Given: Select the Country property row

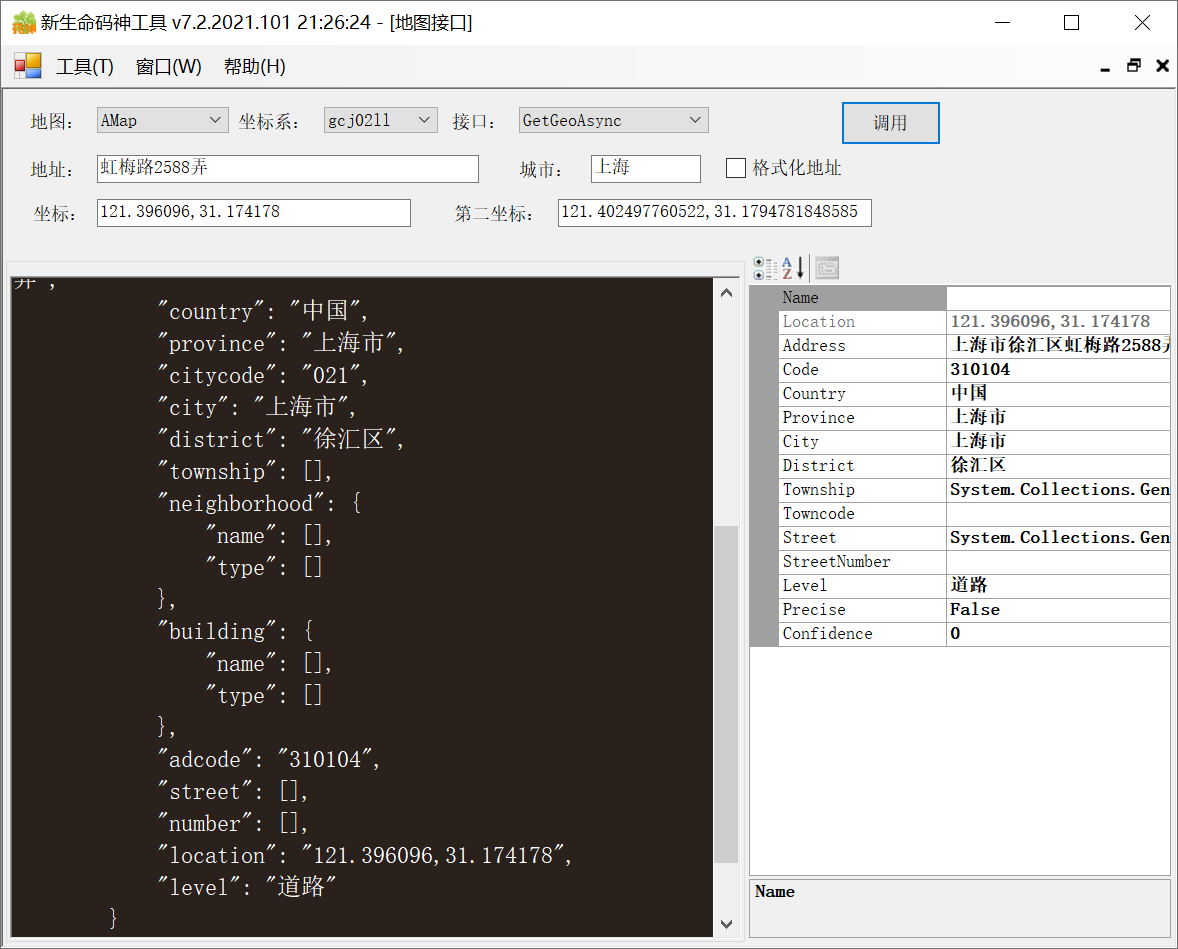Looking at the screenshot, I should pos(974,394).
